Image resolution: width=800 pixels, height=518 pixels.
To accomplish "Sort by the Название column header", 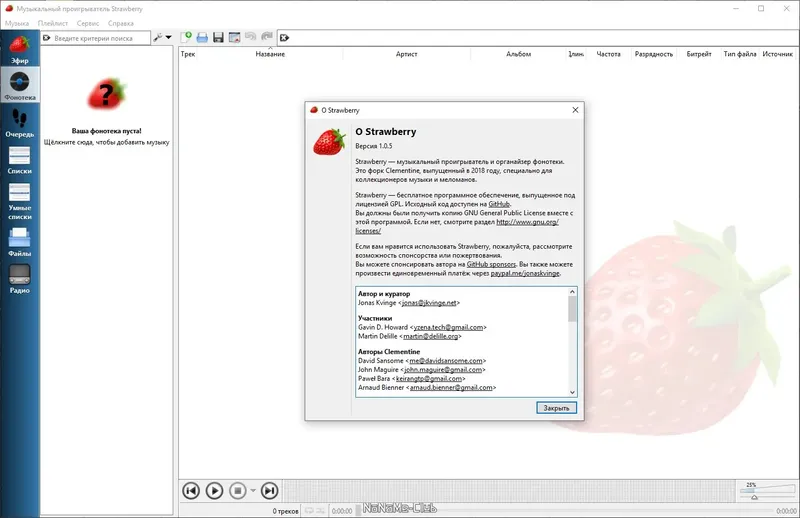I will coord(270,54).
